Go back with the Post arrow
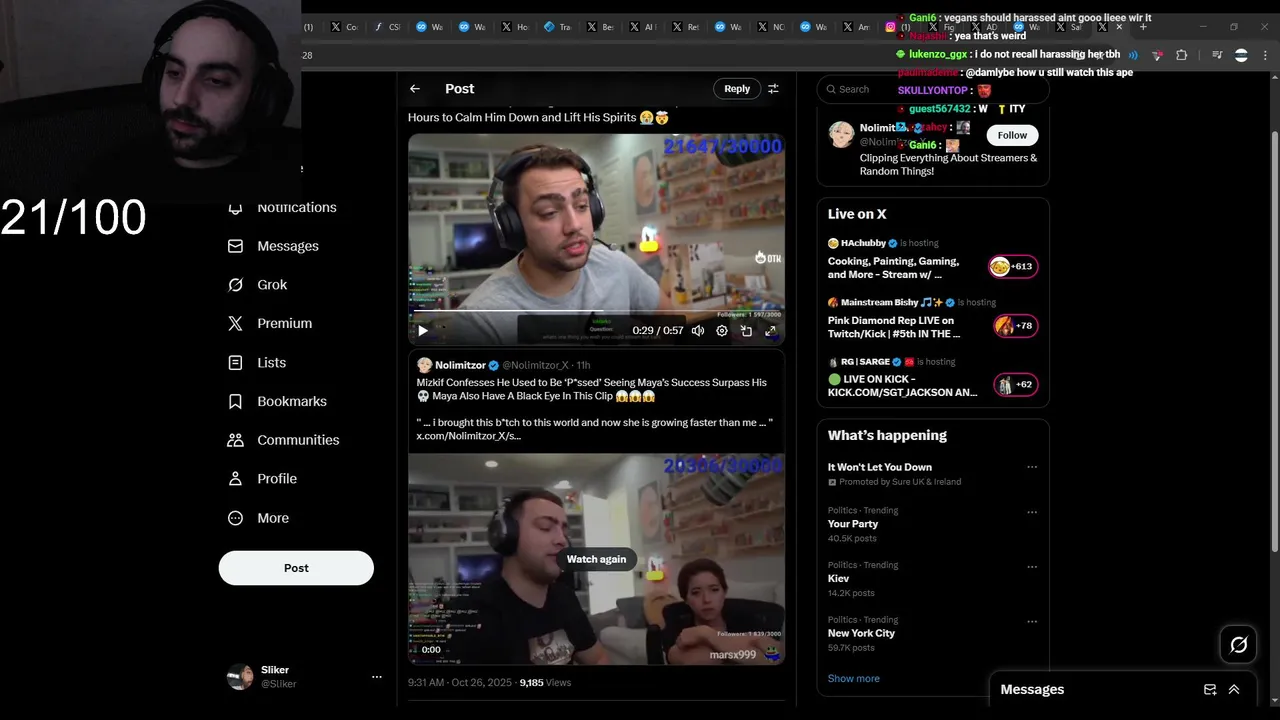 pyautogui.click(x=415, y=89)
